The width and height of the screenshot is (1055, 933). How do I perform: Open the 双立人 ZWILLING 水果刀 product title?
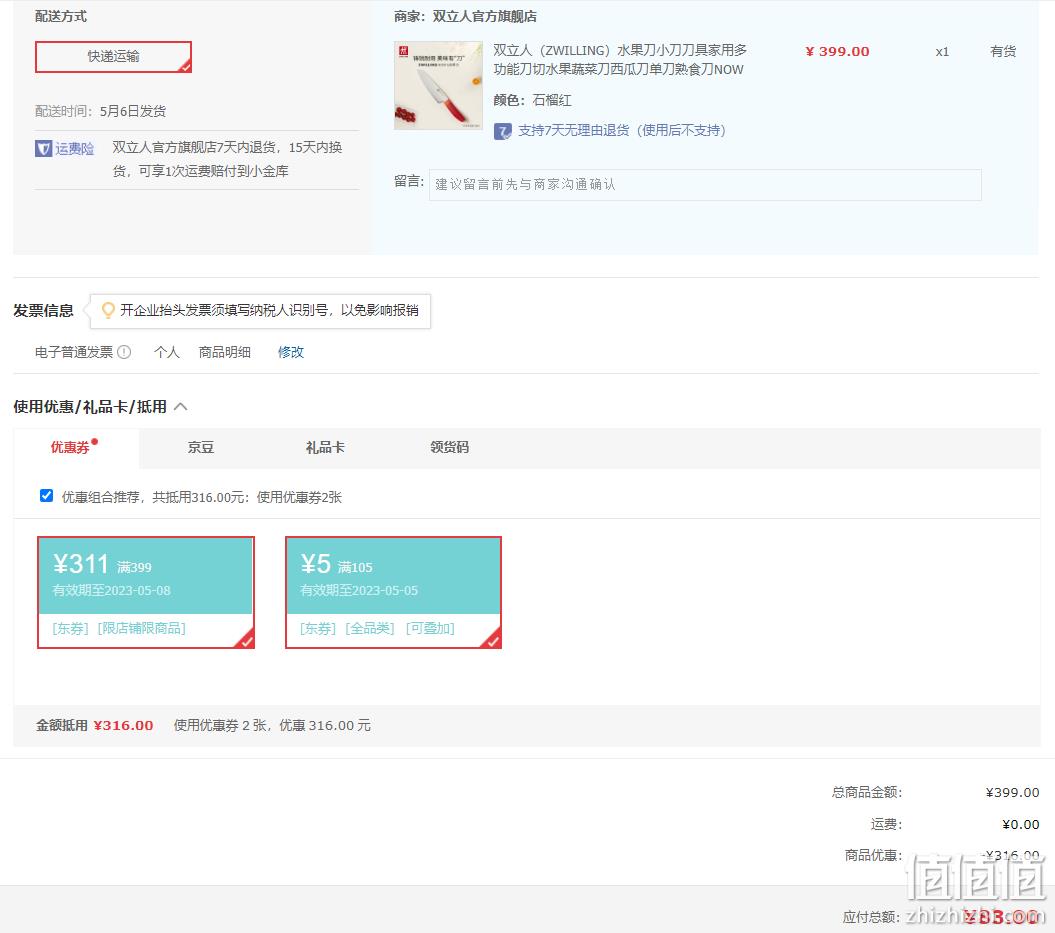pos(620,60)
